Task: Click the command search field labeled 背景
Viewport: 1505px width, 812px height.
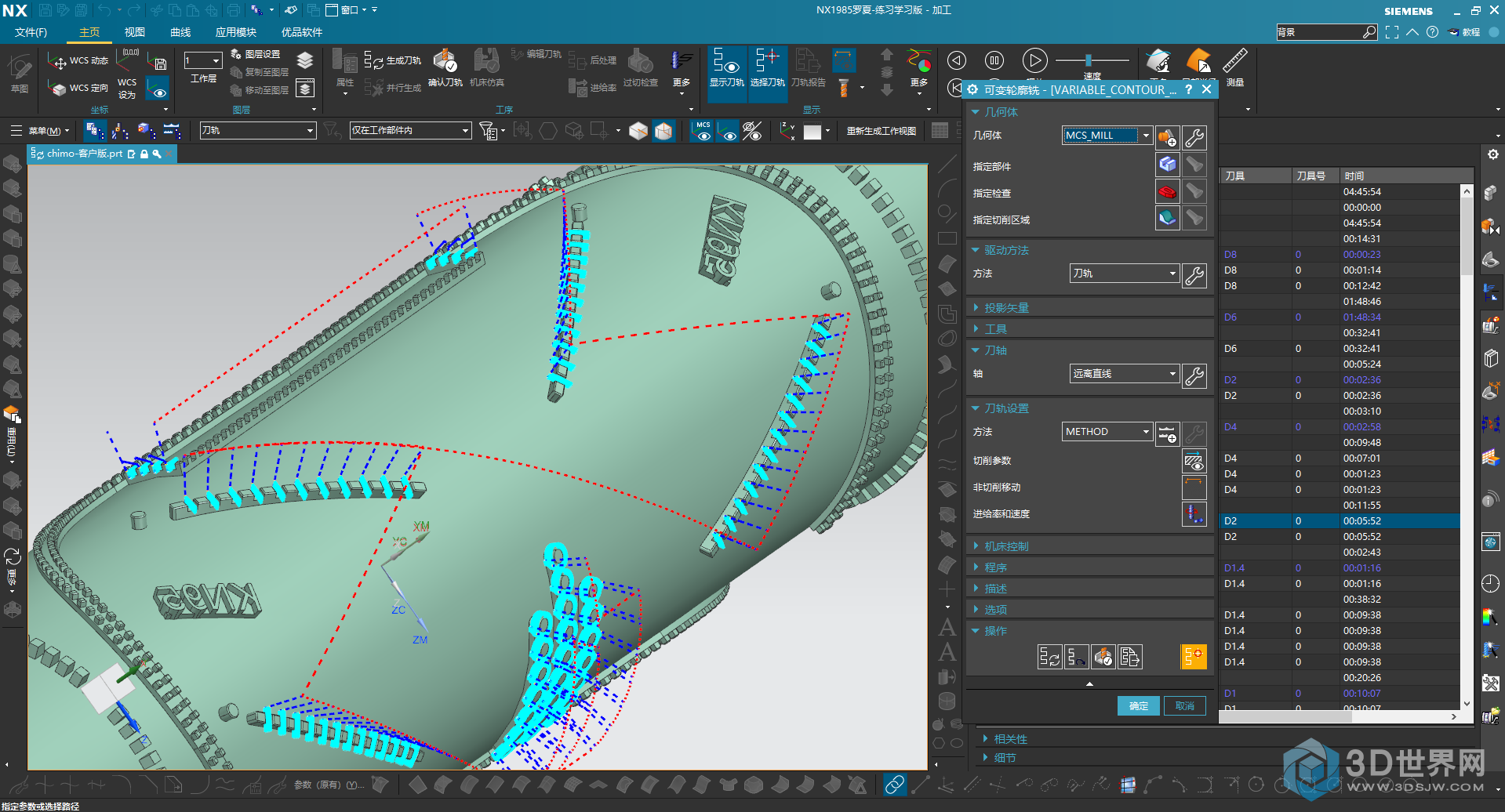Action: pyautogui.click(x=1327, y=32)
